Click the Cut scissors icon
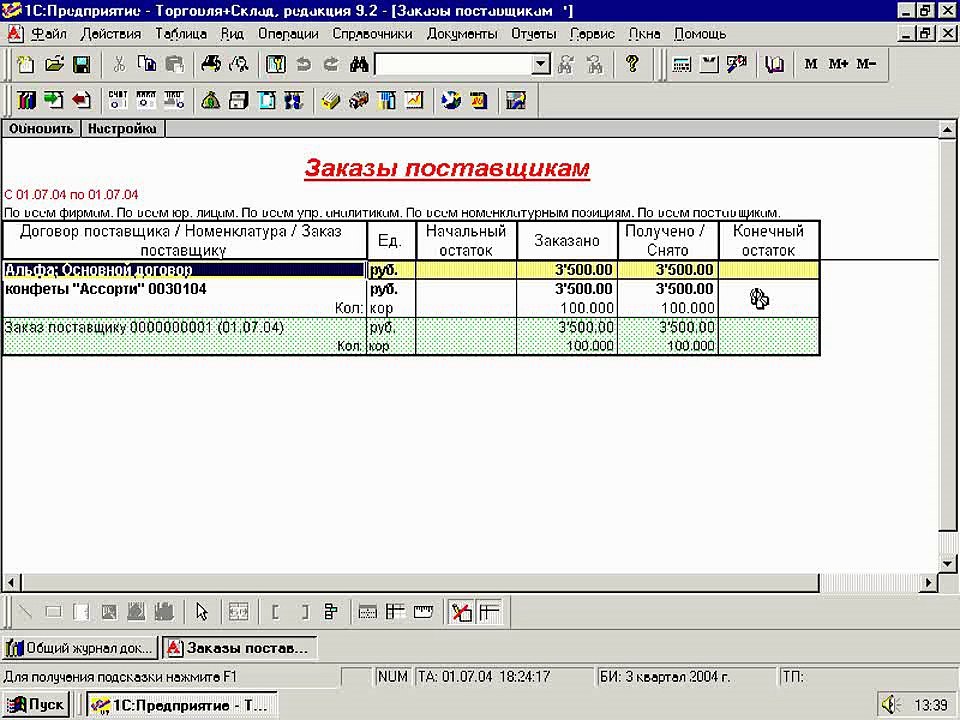The image size is (960, 720). point(119,64)
